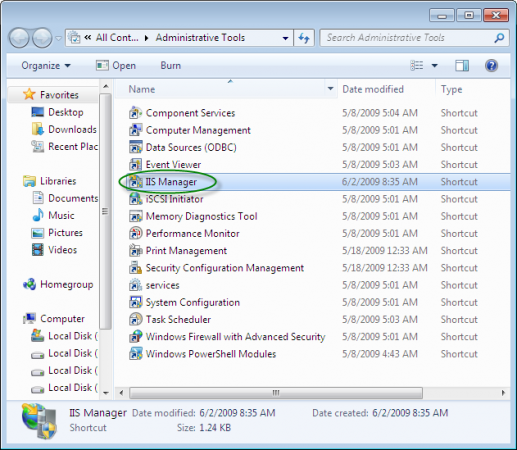Click the Administrative Tools breadcrumb arrow
The height and width of the screenshot is (450, 517).
[x=146, y=38]
